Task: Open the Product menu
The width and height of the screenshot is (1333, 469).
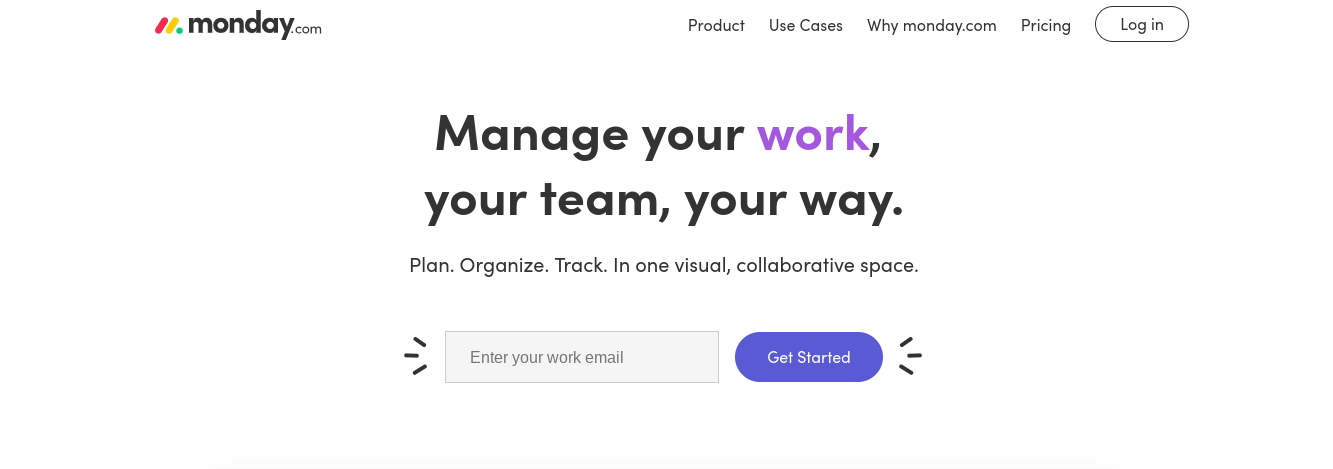Action: pyautogui.click(x=716, y=25)
